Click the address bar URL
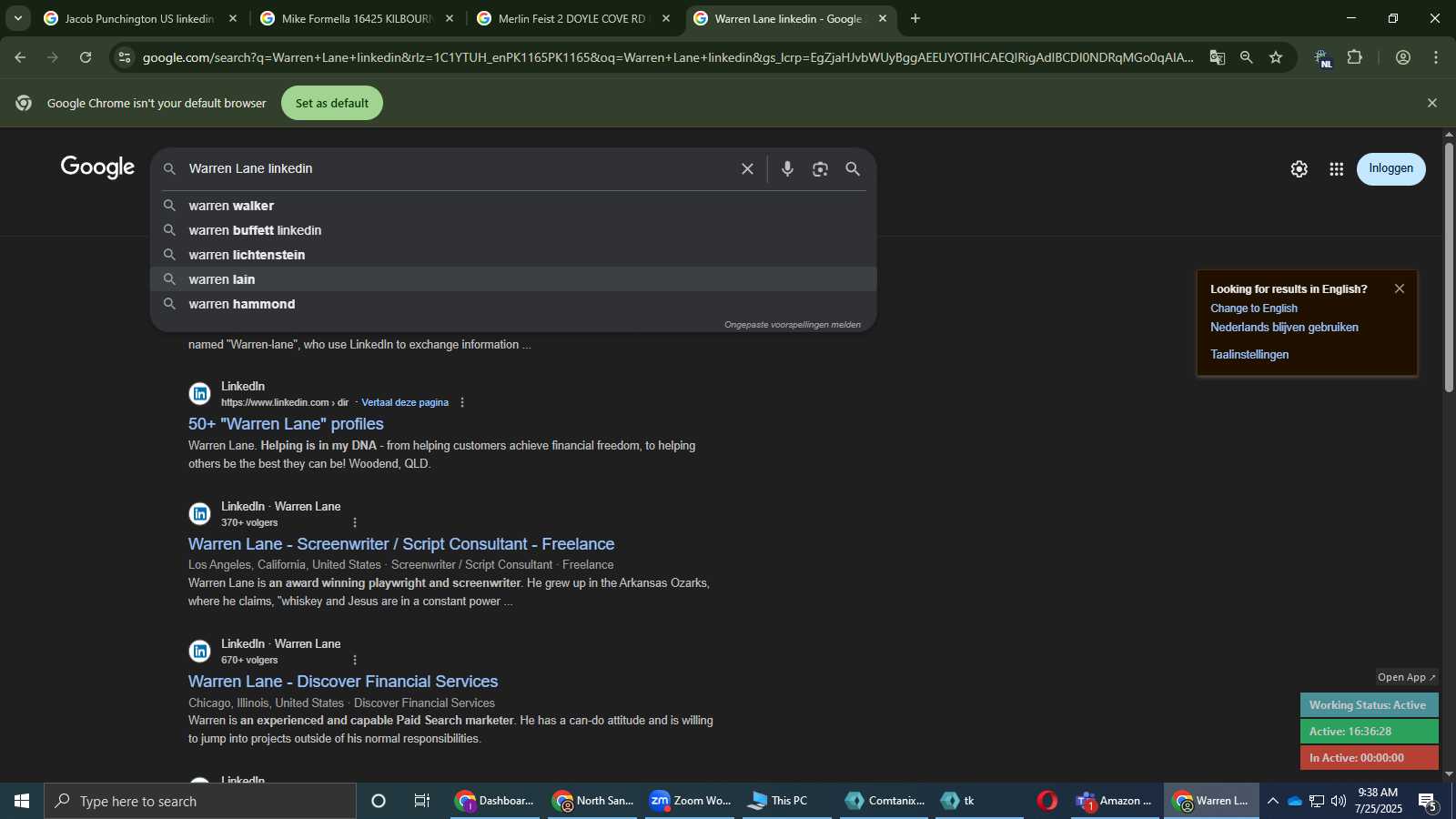Image resolution: width=1456 pixels, height=819 pixels. pos(668,57)
